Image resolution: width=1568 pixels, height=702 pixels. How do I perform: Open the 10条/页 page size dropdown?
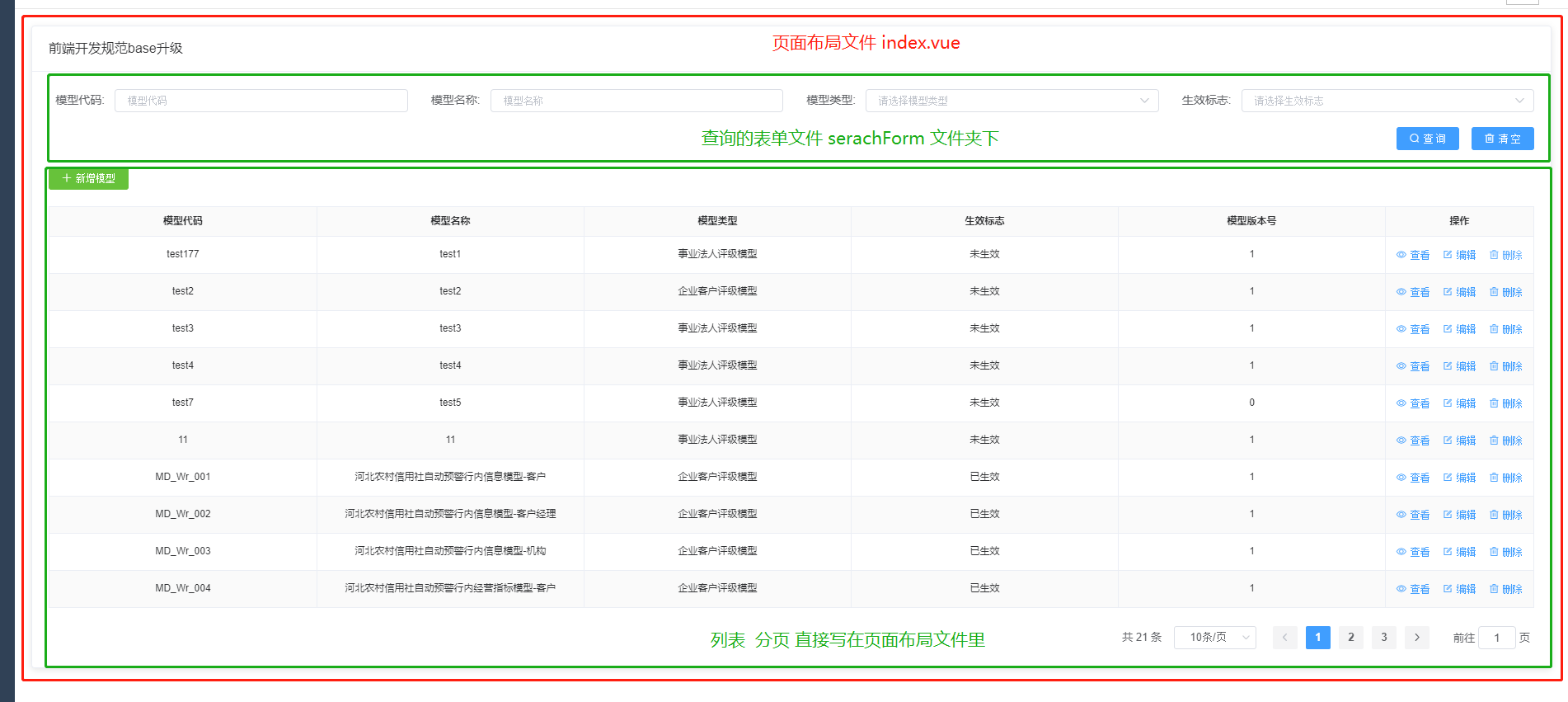pos(1214,638)
